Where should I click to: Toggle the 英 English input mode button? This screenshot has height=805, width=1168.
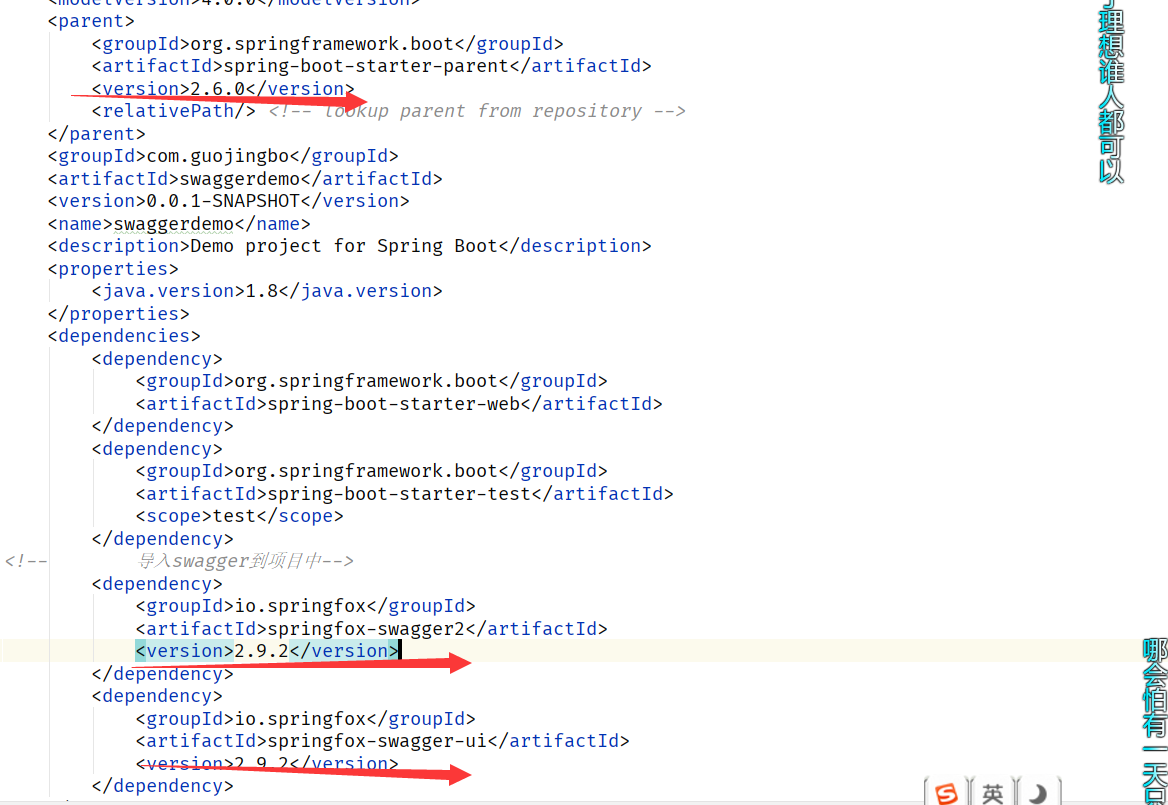992,794
